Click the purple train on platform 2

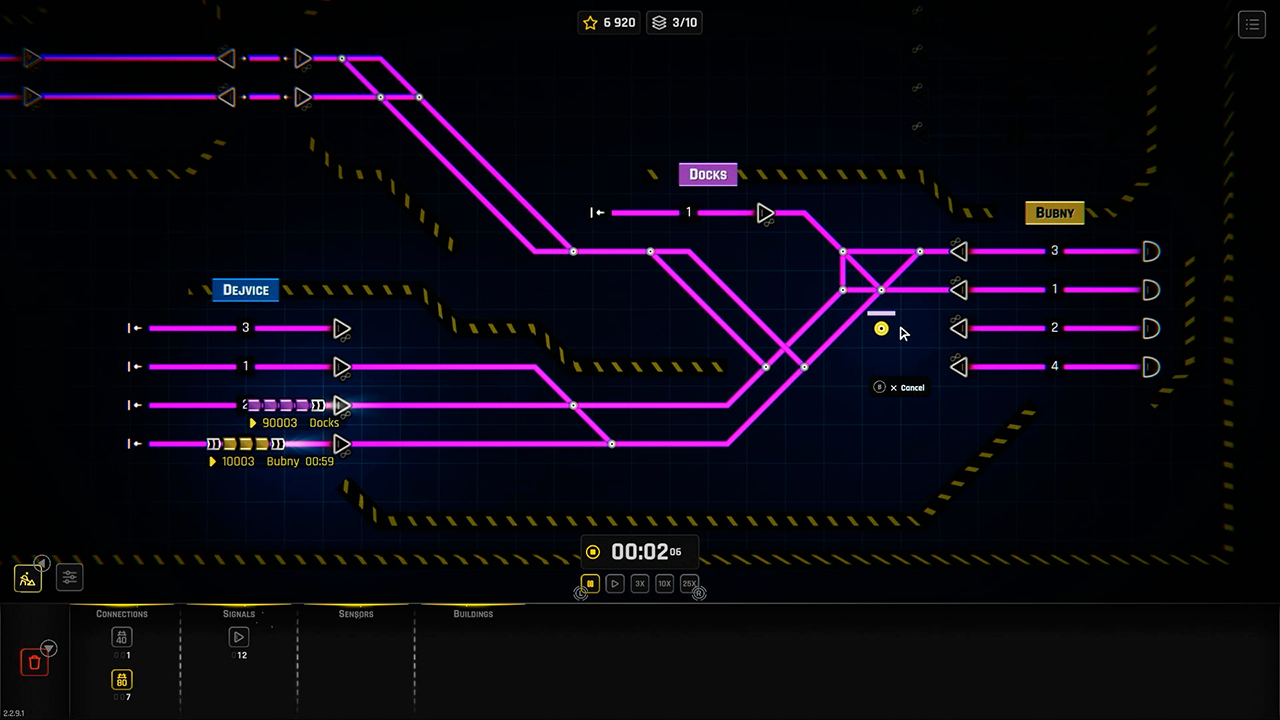pos(286,405)
